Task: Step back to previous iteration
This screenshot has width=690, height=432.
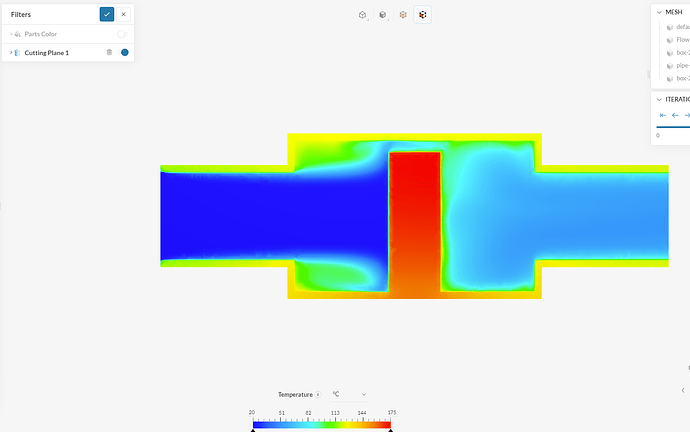Action: click(x=675, y=115)
